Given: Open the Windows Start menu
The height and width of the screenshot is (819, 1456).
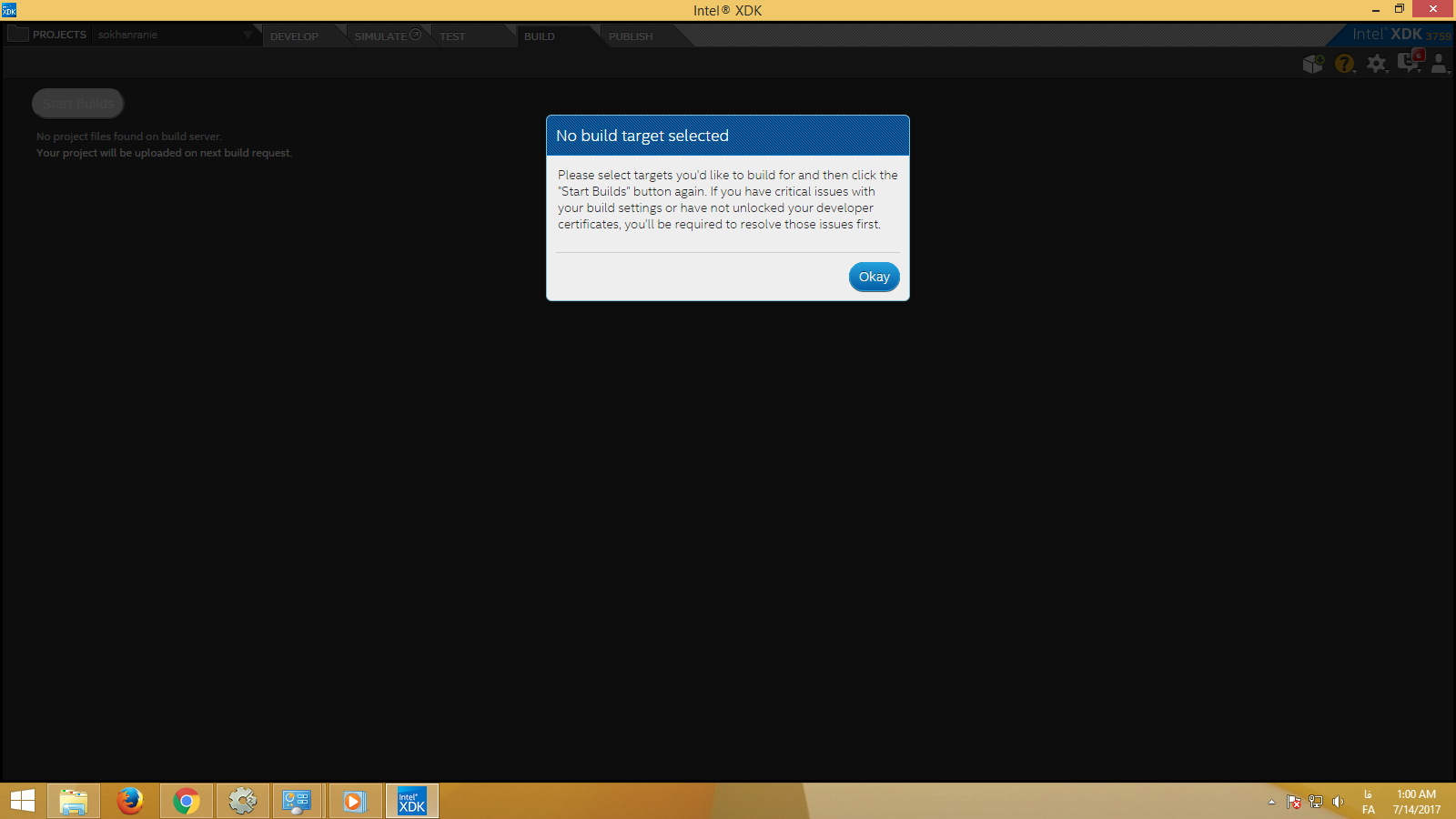Looking at the screenshot, I should click(23, 801).
